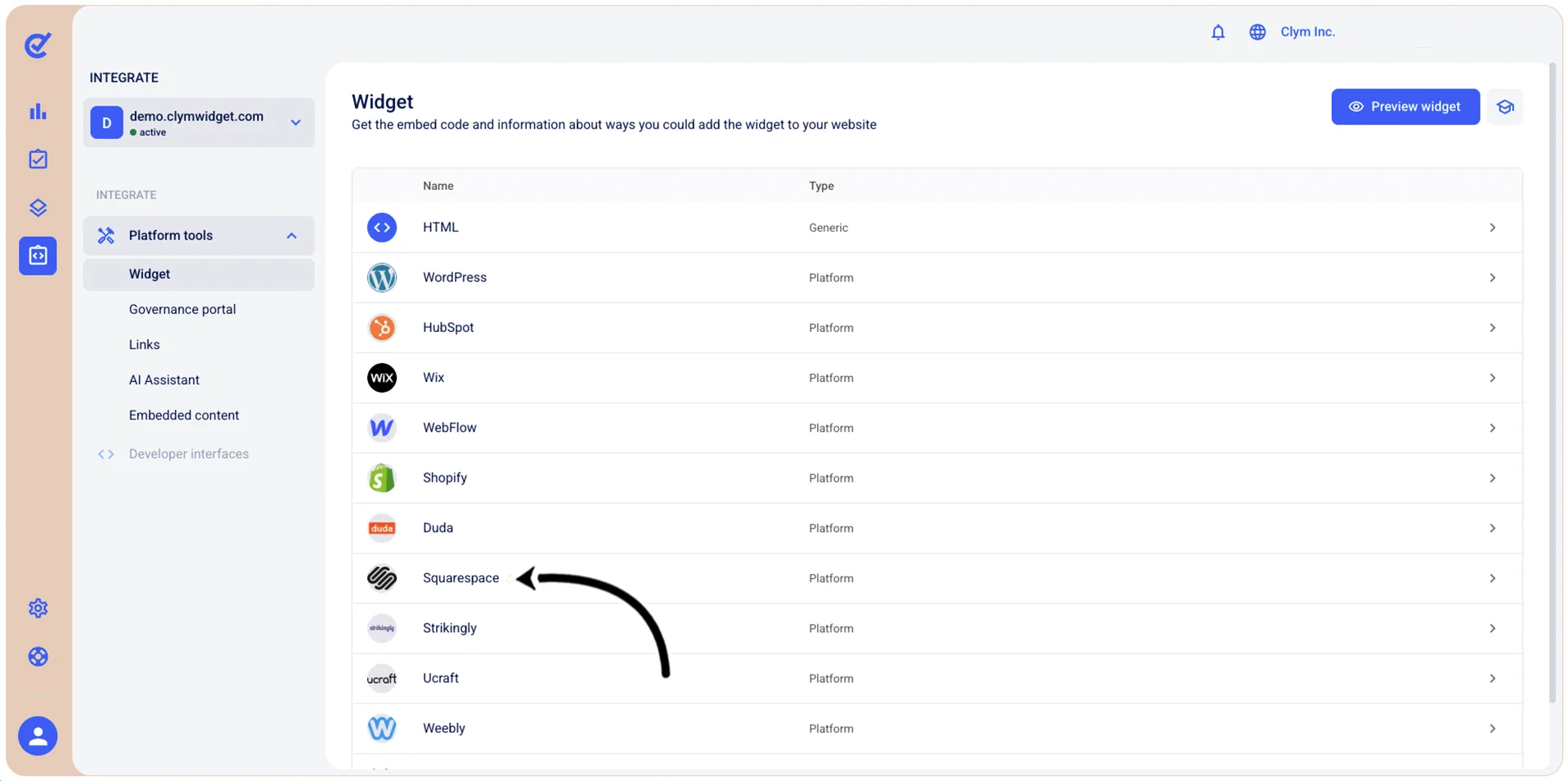1568x781 pixels.
Task: Click the Clym Inc. account name
Action: coord(1307,32)
